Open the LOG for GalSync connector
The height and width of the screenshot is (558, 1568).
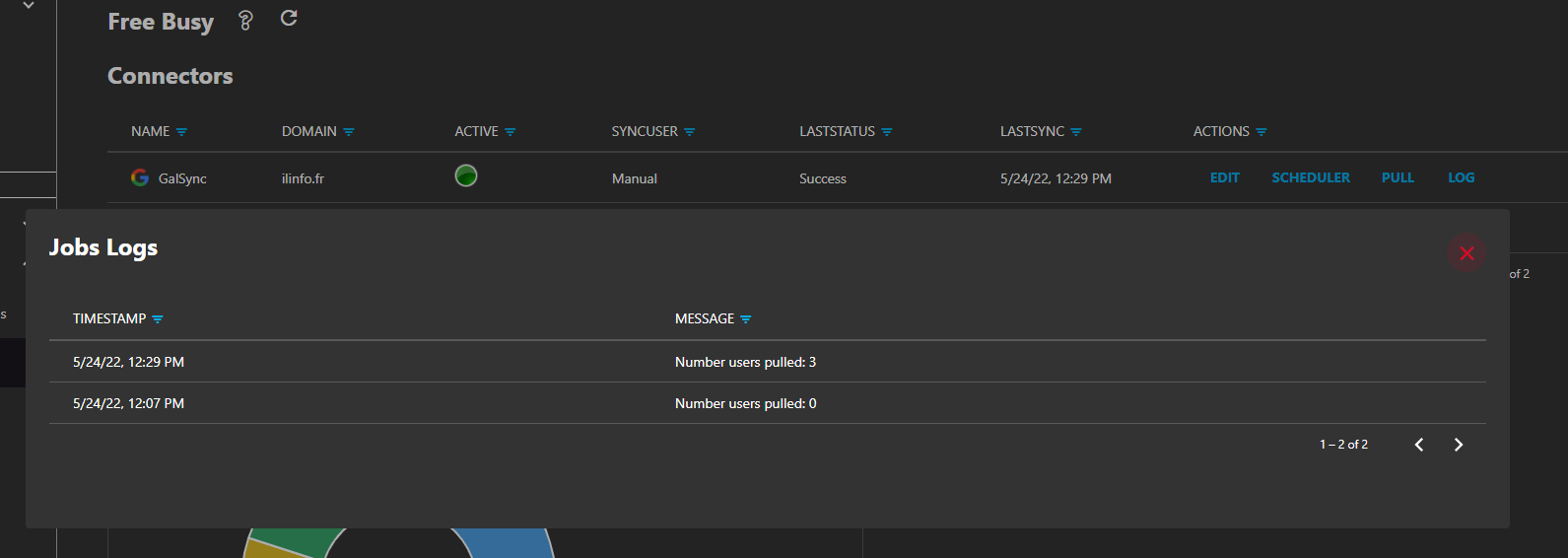pyautogui.click(x=1461, y=177)
